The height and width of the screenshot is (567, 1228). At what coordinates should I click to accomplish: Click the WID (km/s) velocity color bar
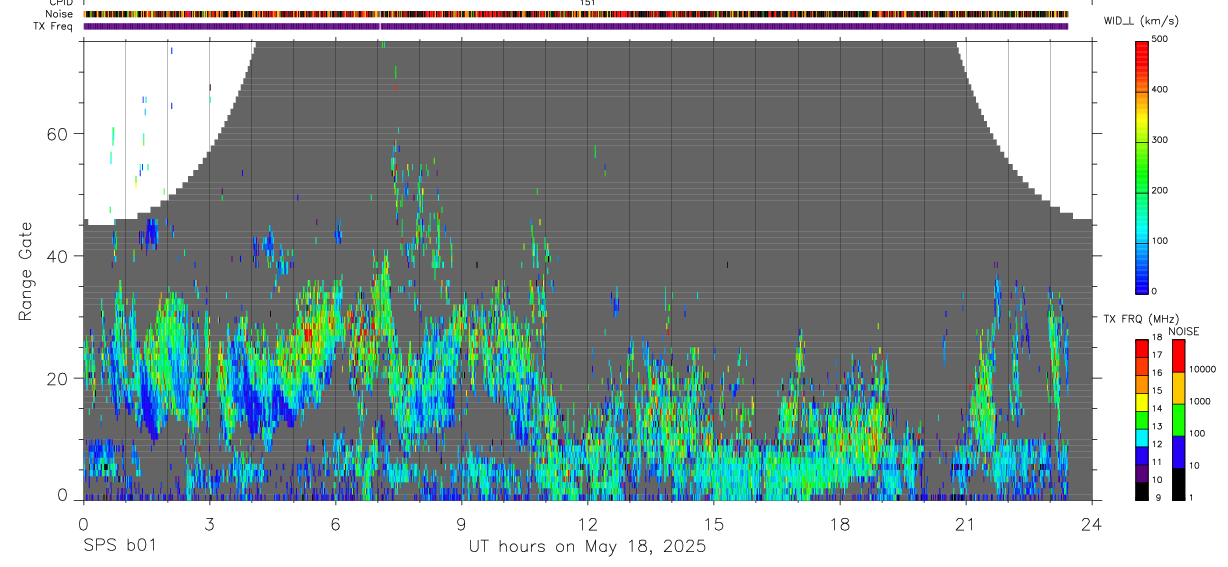pos(1143,166)
